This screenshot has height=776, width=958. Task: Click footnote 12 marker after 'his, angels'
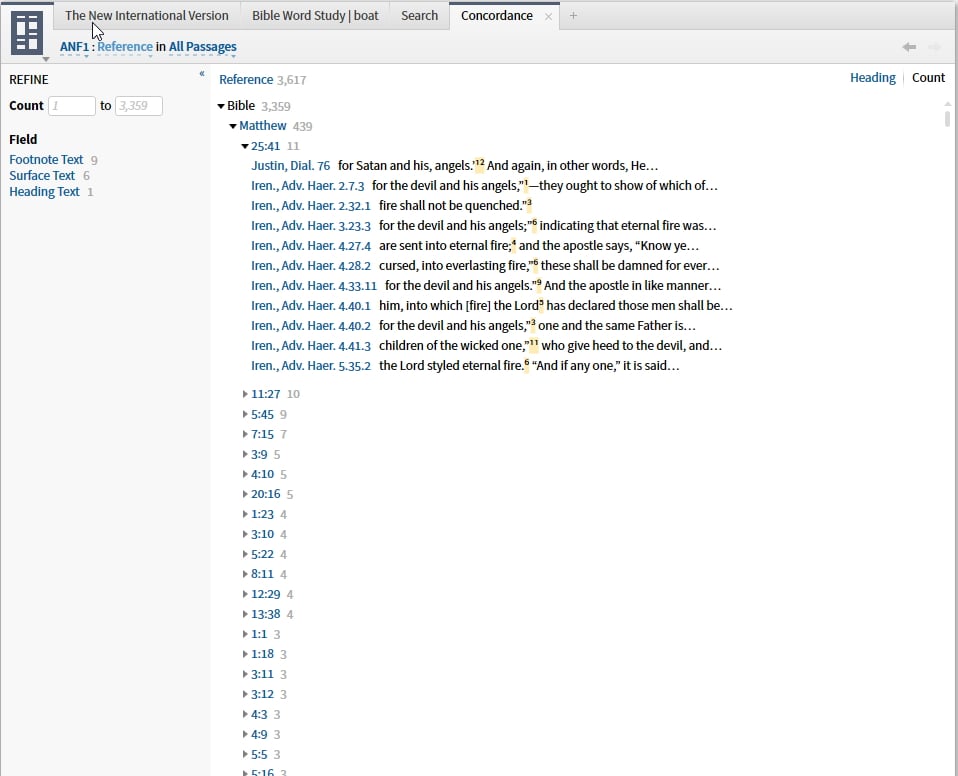tap(480, 163)
